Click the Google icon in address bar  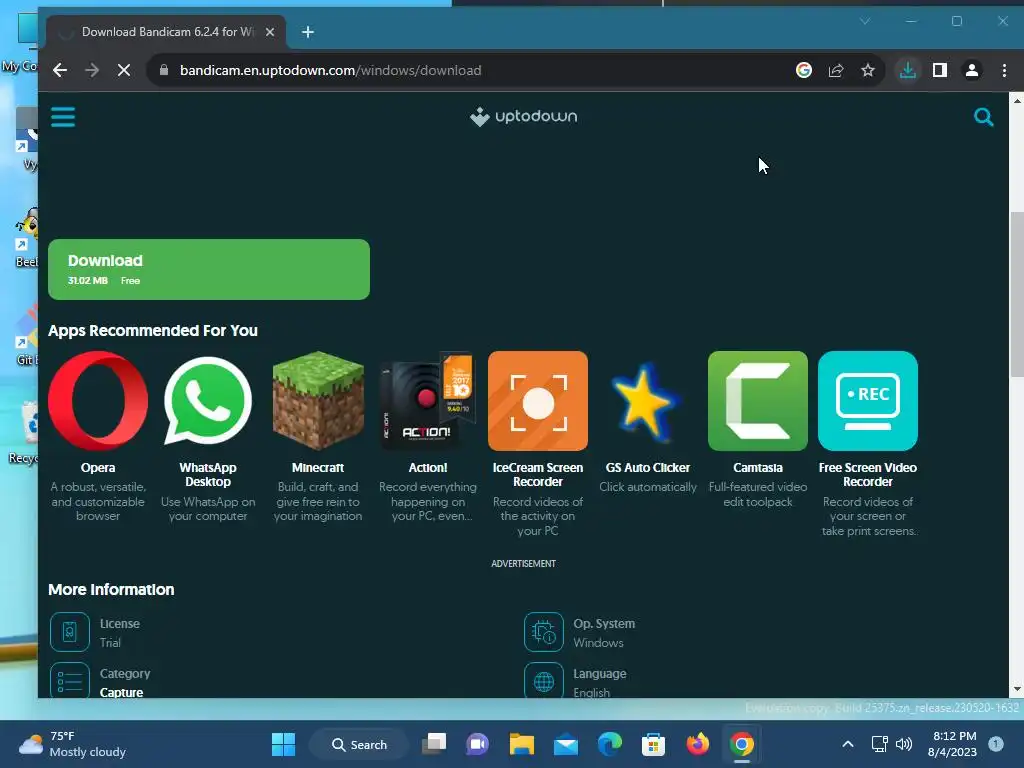tap(804, 70)
